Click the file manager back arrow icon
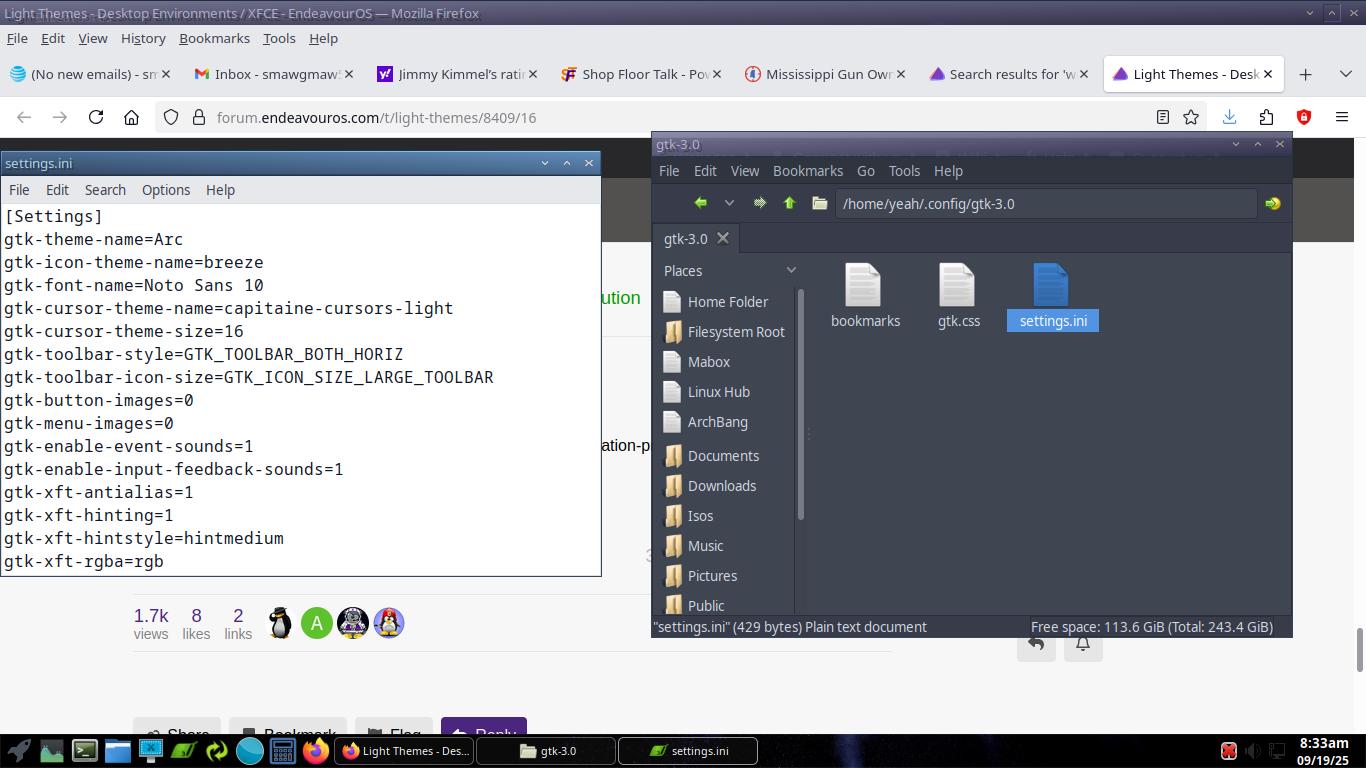The width and height of the screenshot is (1366, 768). [700, 203]
